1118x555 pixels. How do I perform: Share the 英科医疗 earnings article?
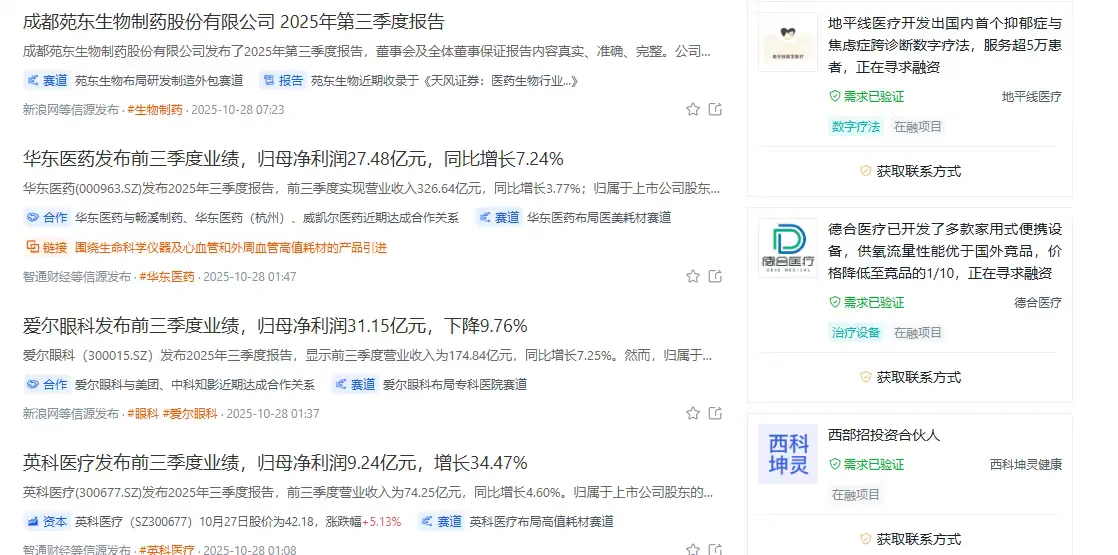[x=715, y=549]
